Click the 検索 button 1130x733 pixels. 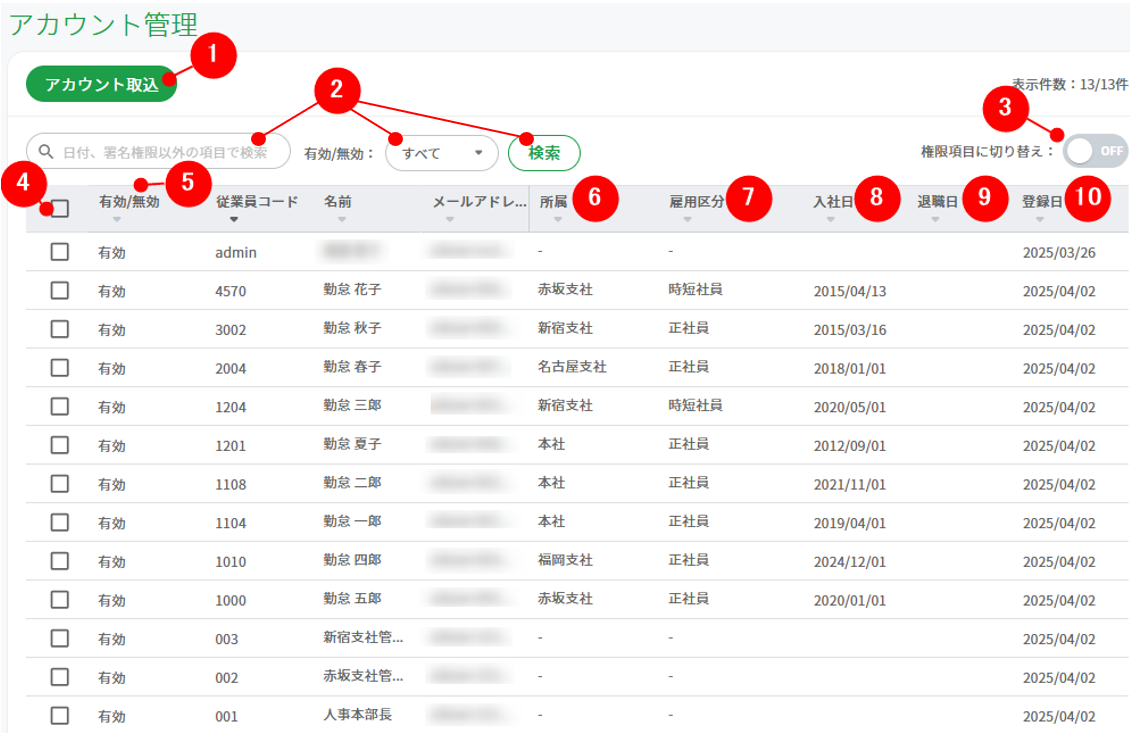[x=543, y=153]
